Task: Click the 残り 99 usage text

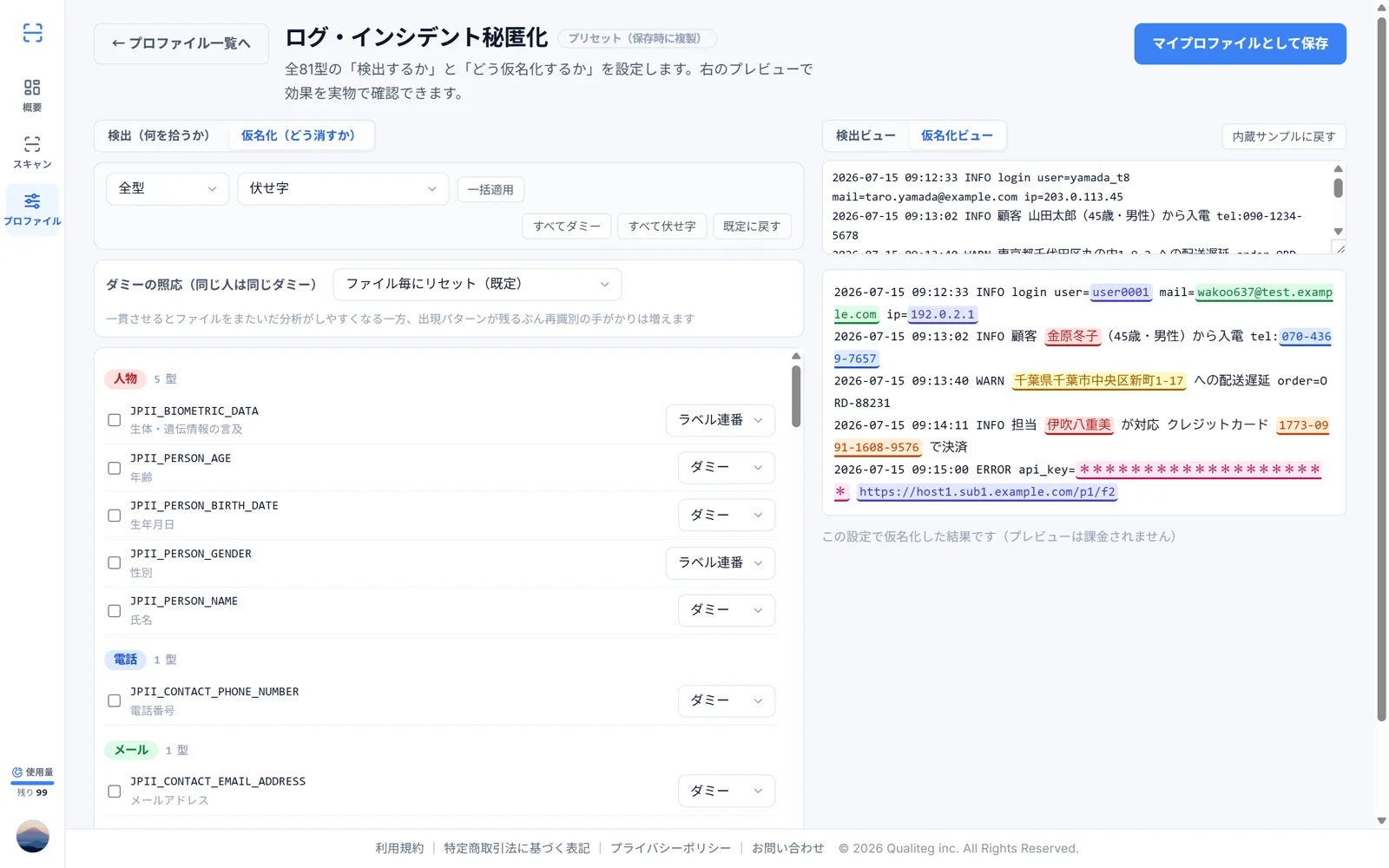Action: (x=32, y=792)
